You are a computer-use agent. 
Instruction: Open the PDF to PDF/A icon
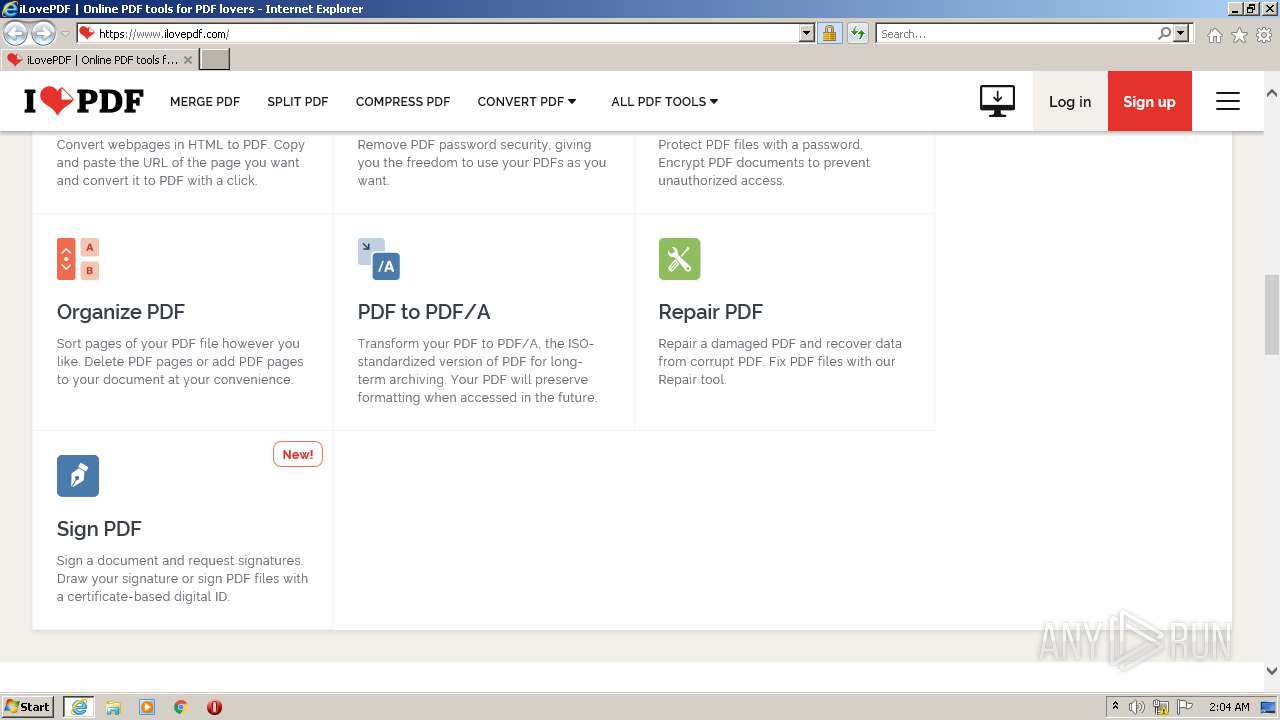tap(379, 259)
